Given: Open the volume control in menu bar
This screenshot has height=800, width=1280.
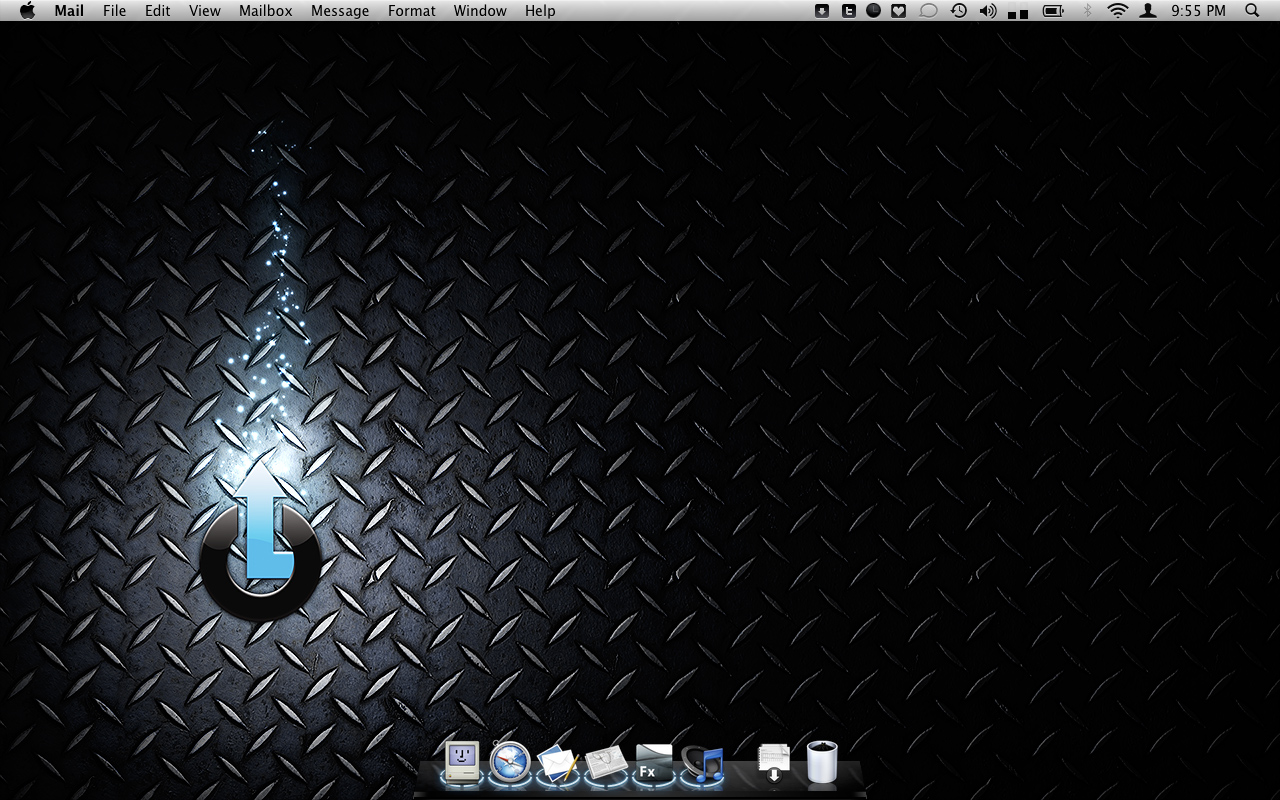Looking at the screenshot, I should (x=988, y=11).
